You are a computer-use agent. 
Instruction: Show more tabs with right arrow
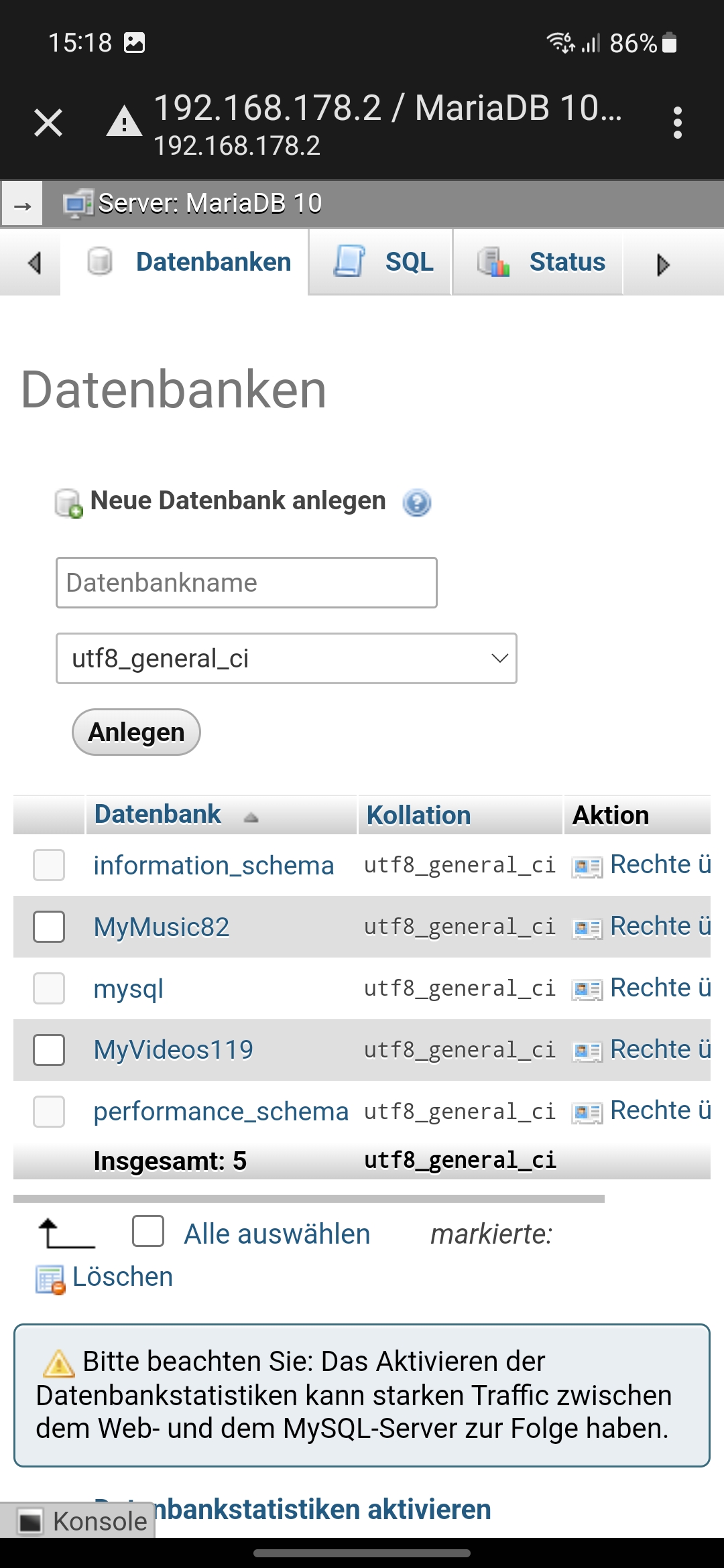click(x=663, y=265)
